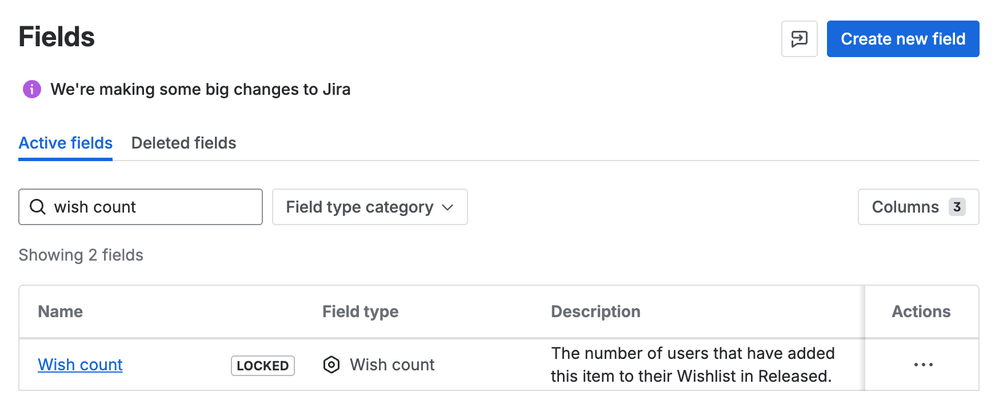The width and height of the screenshot is (999, 408).
Task: Click the Description column header
Action: coord(595,311)
